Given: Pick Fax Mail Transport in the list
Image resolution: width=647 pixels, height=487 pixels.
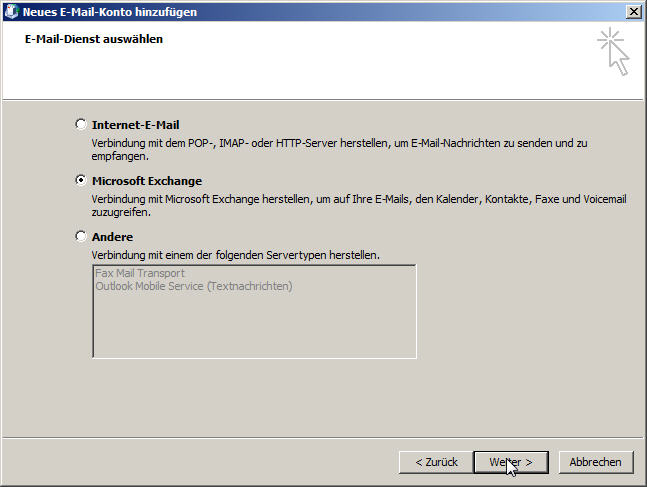Looking at the screenshot, I should point(140,273).
